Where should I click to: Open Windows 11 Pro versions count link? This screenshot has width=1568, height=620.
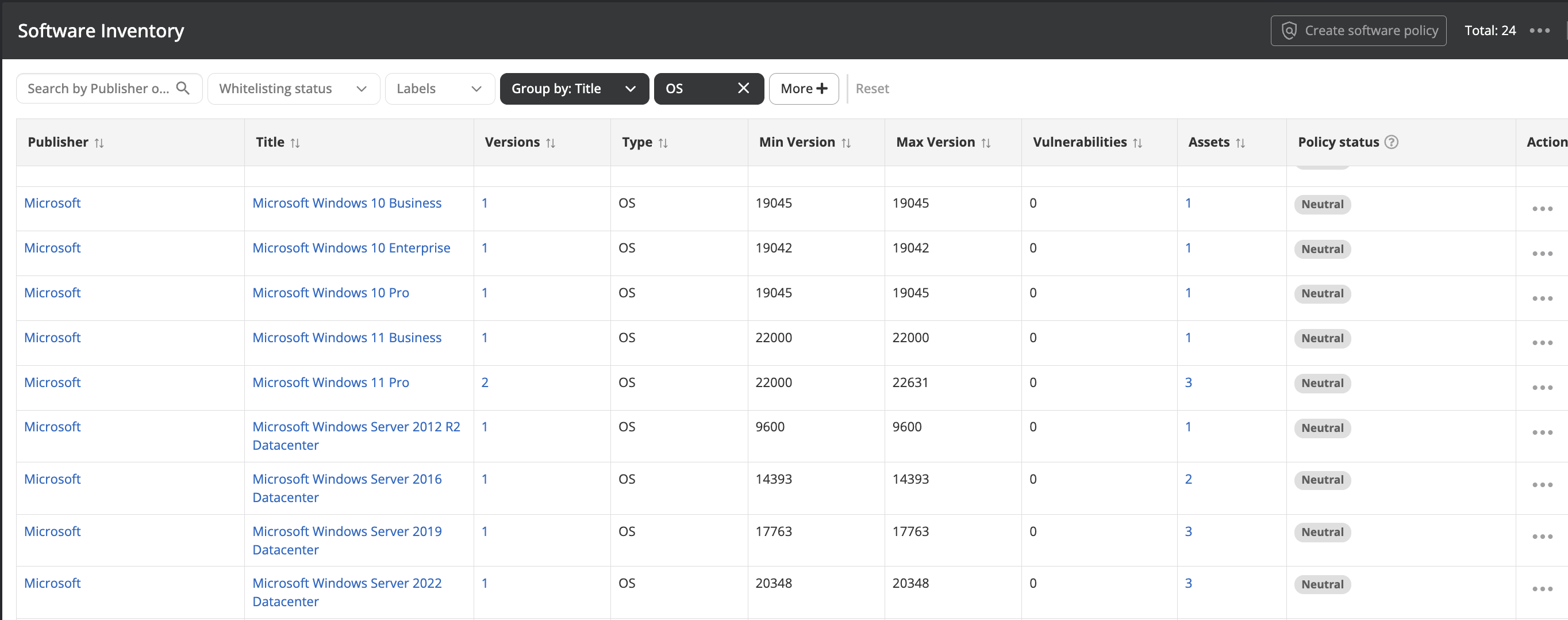coord(485,382)
